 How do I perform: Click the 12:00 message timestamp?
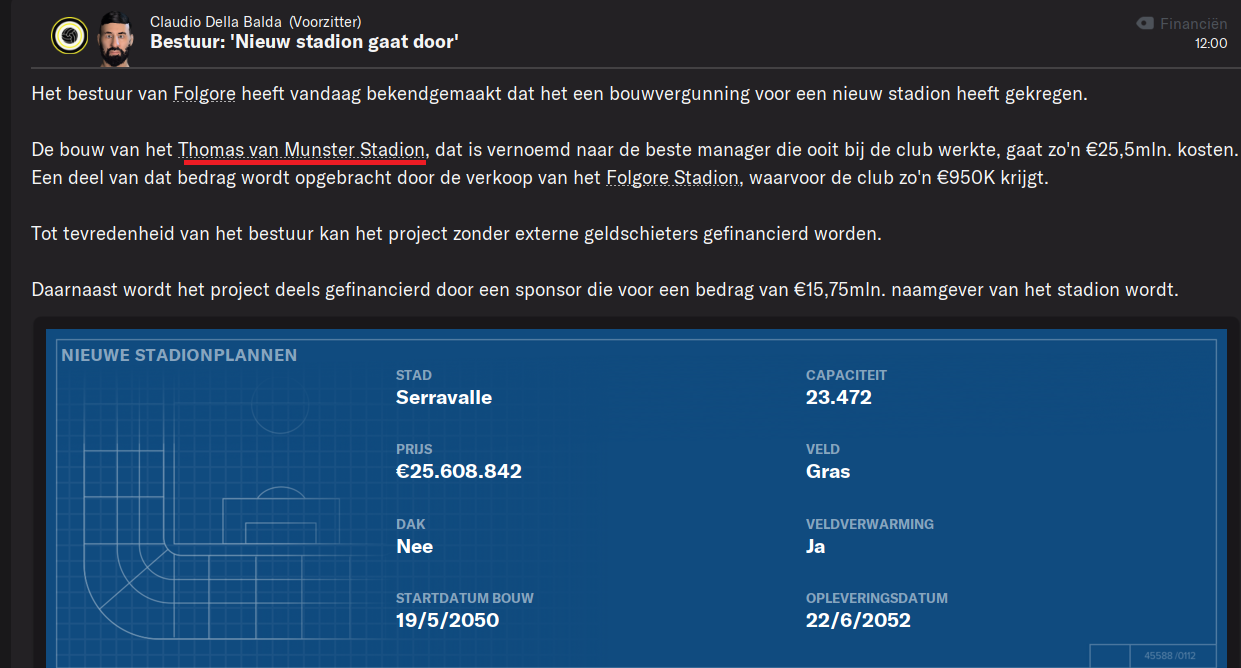pos(1211,44)
